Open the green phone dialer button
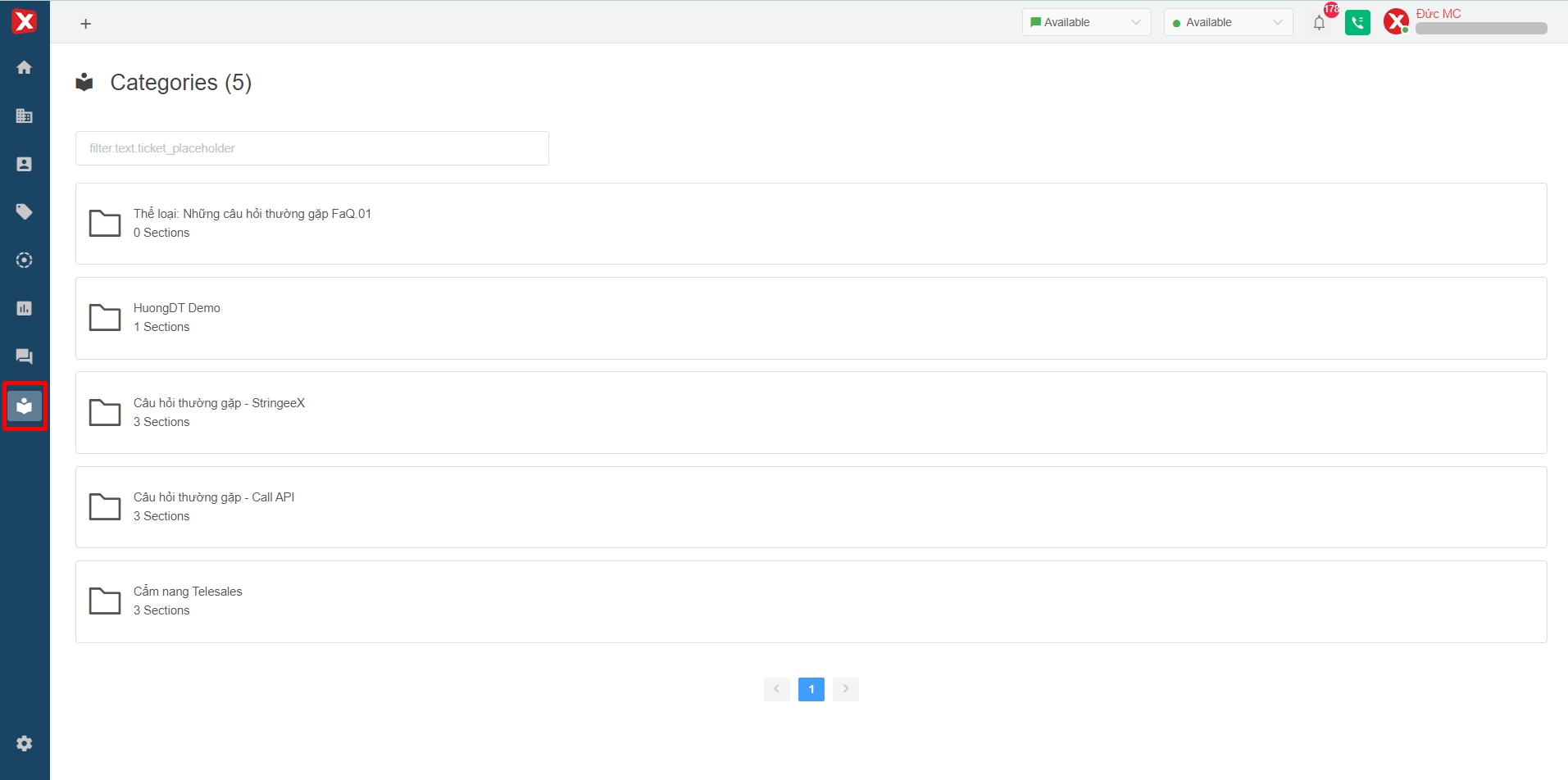 click(1357, 23)
